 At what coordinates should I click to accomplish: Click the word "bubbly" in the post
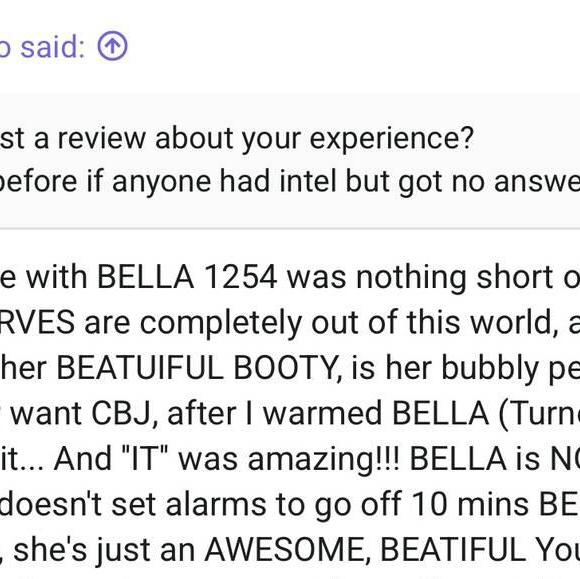pyautogui.click(x=490, y=369)
